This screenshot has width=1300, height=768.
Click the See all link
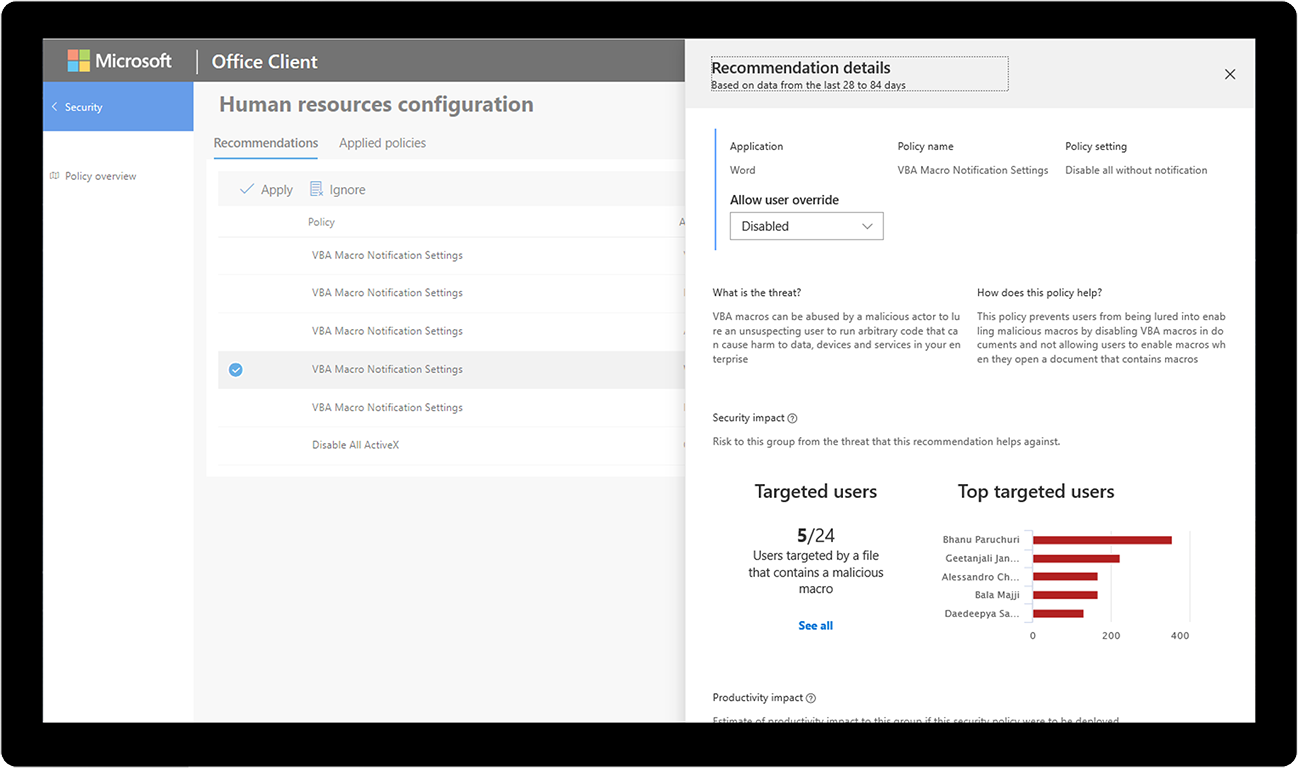[x=815, y=625]
